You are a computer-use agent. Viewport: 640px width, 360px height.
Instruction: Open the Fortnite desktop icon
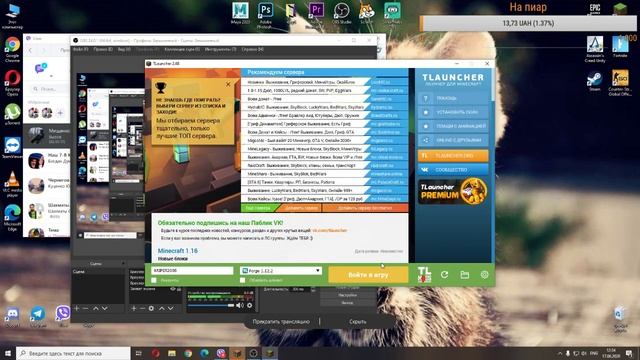(x=620, y=46)
